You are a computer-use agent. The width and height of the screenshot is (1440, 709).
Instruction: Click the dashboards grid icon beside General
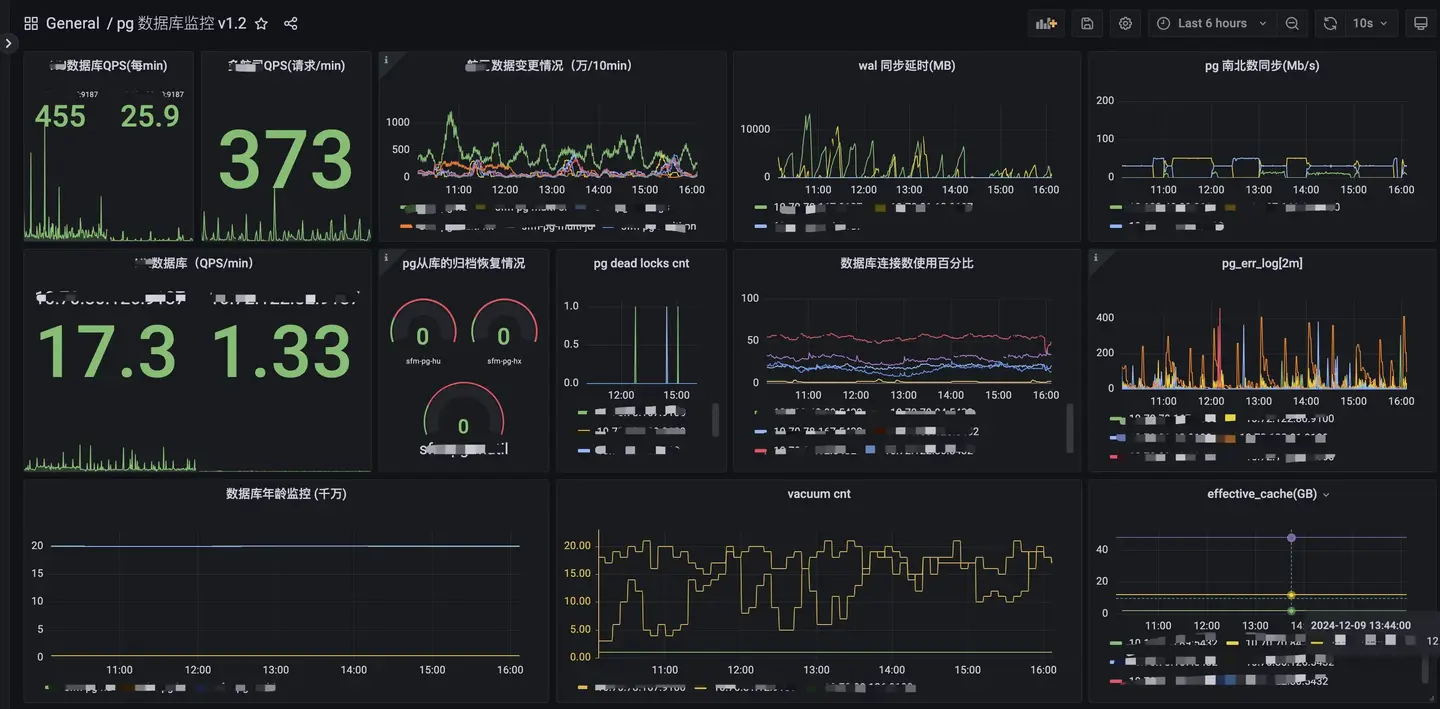pyautogui.click(x=31, y=23)
